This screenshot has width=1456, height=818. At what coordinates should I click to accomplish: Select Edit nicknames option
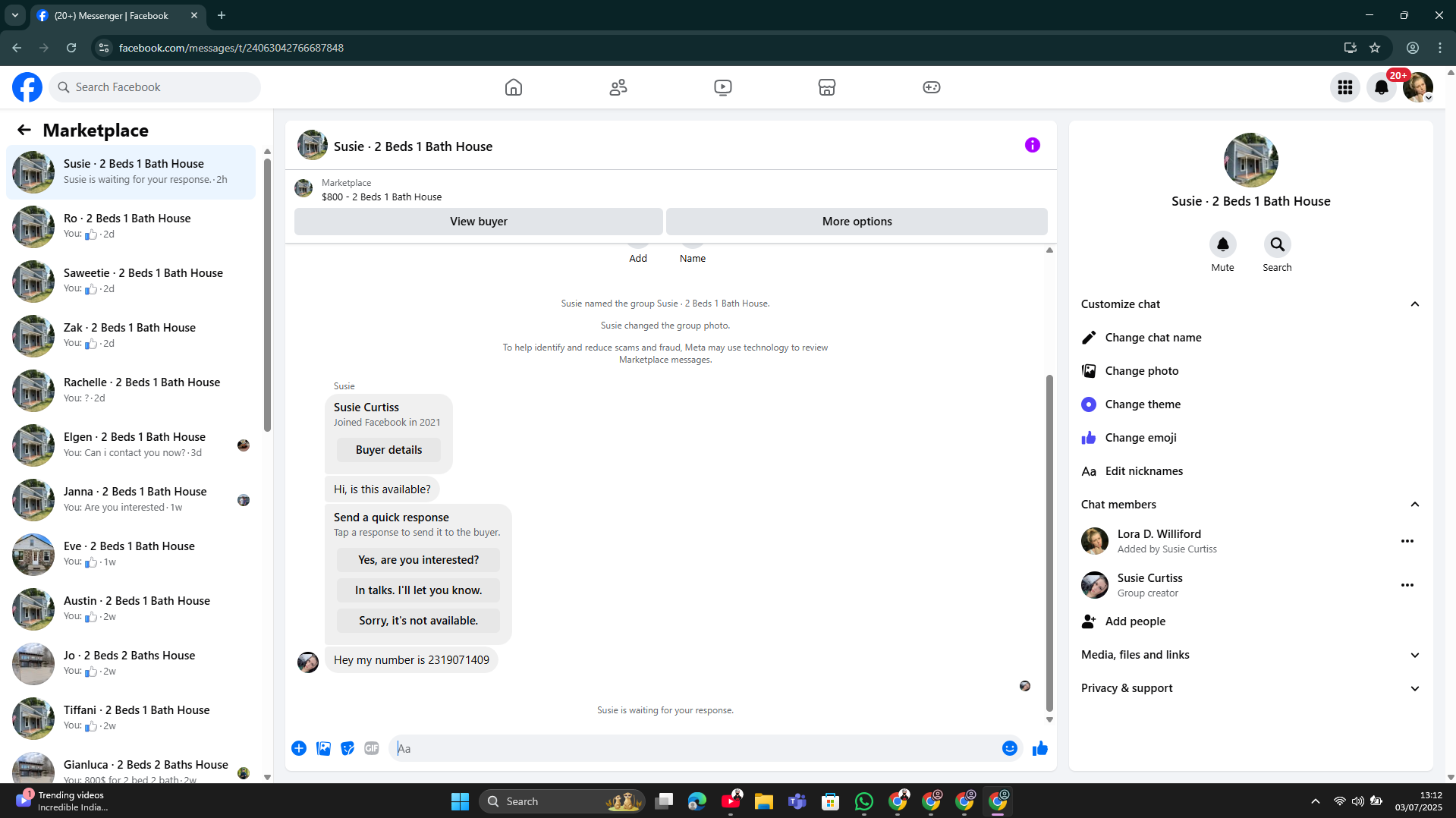pyautogui.click(x=1250, y=471)
